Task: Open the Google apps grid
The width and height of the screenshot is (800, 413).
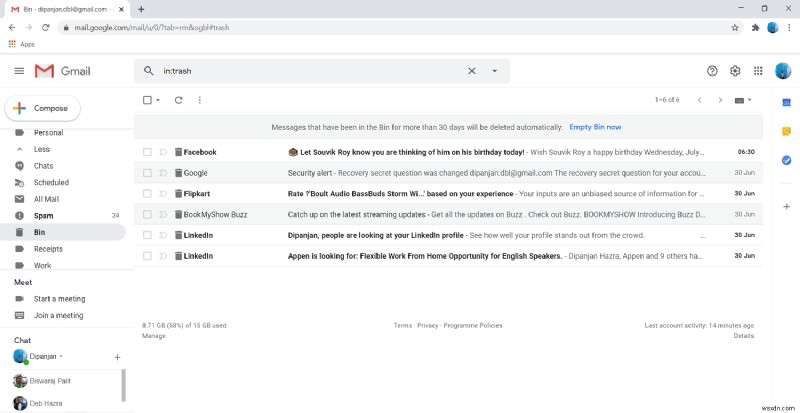Action: [758, 71]
